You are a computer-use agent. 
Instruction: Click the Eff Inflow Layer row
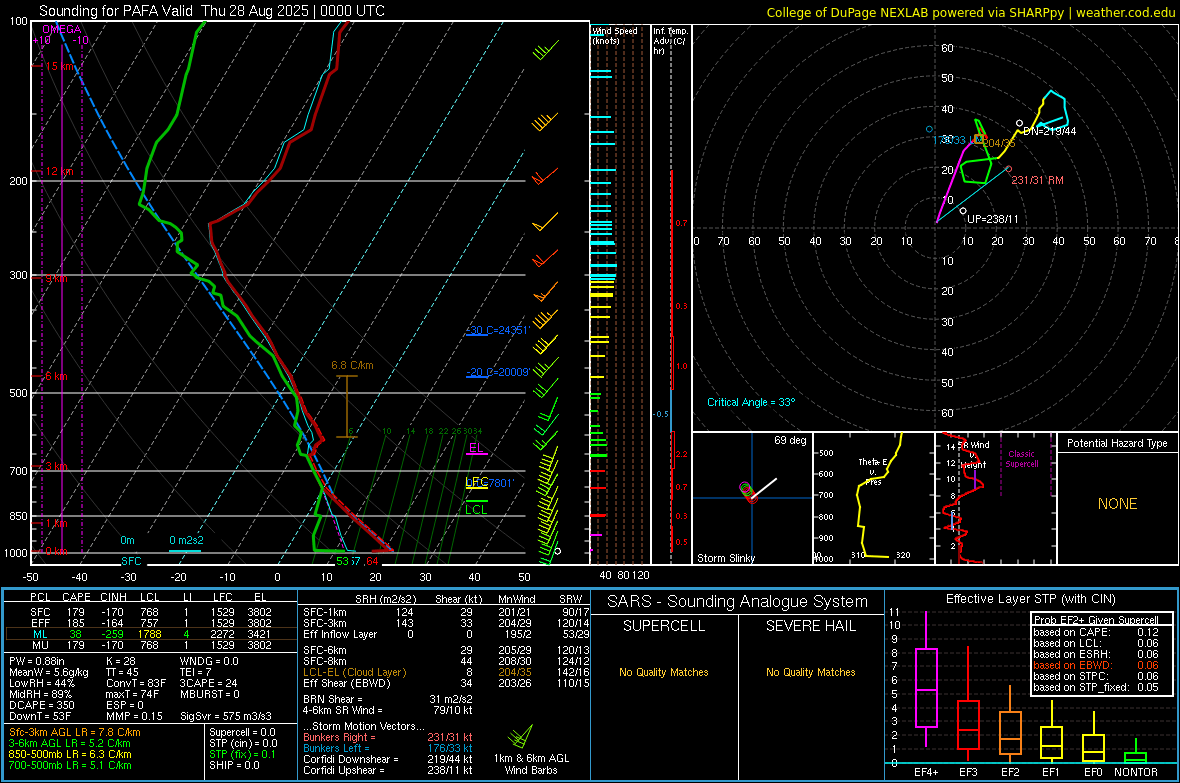[x=446, y=634]
